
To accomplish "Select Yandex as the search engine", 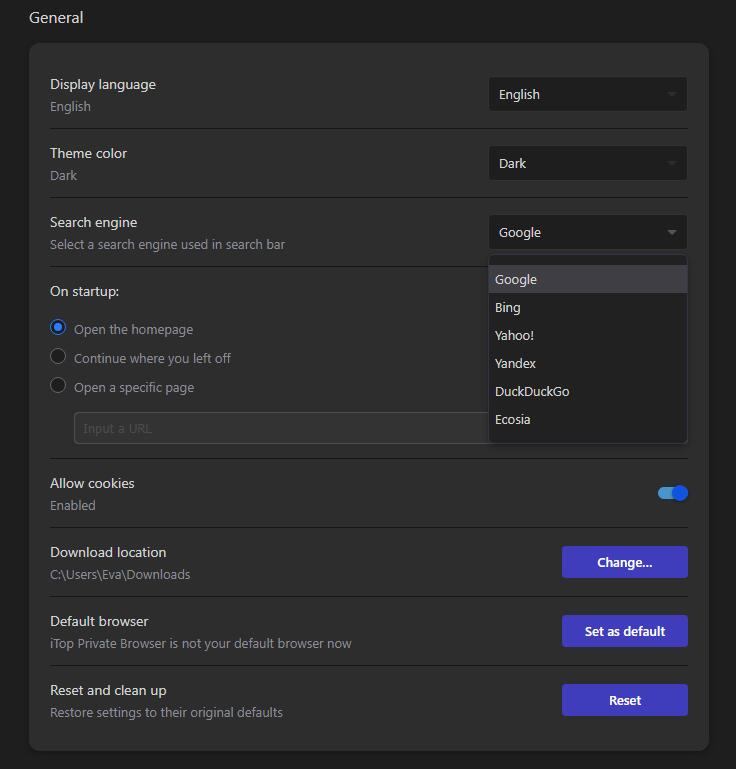I will [587, 363].
